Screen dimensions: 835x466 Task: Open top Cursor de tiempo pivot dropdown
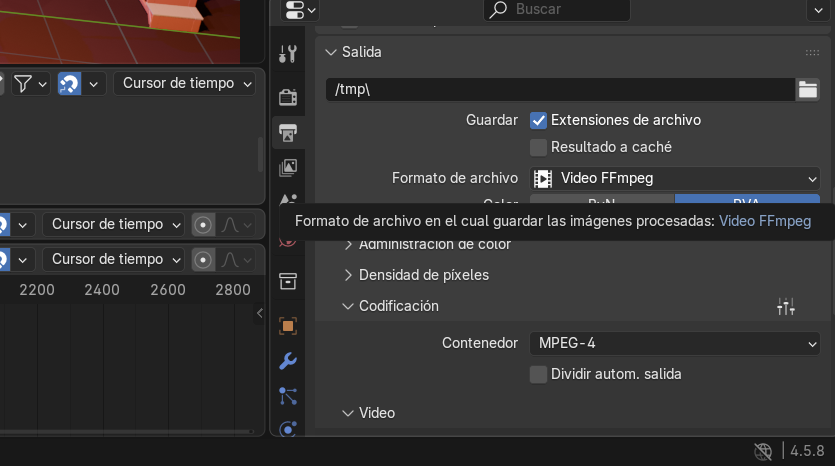coord(185,84)
